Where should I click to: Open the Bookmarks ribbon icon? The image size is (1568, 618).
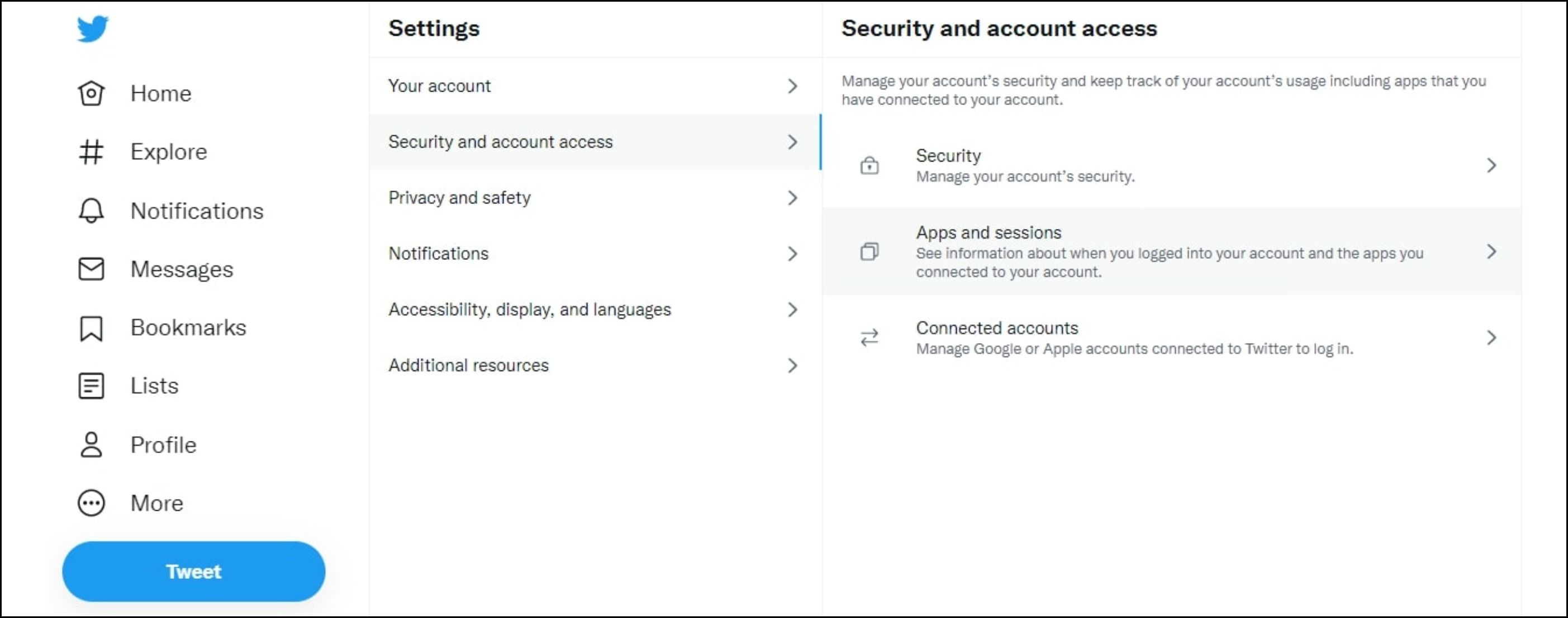(x=91, y=328)
